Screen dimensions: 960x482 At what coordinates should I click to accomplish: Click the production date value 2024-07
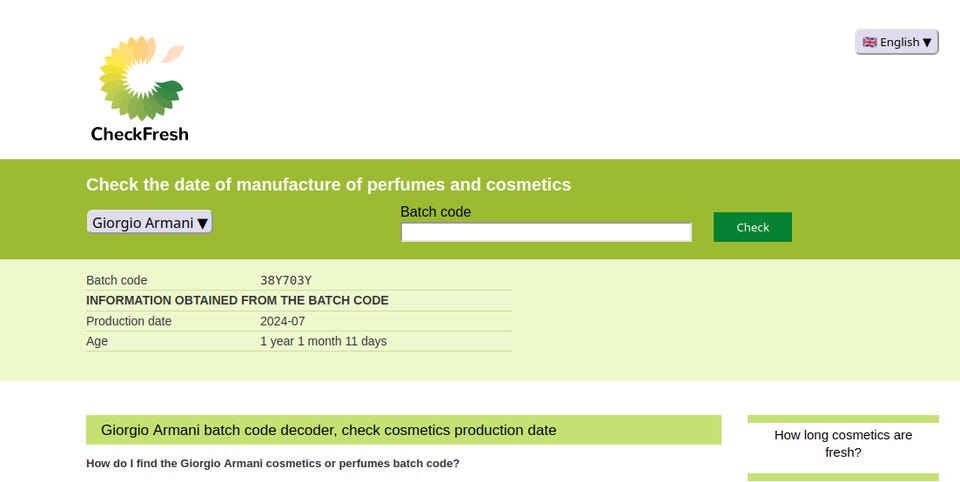click(282, 321)
